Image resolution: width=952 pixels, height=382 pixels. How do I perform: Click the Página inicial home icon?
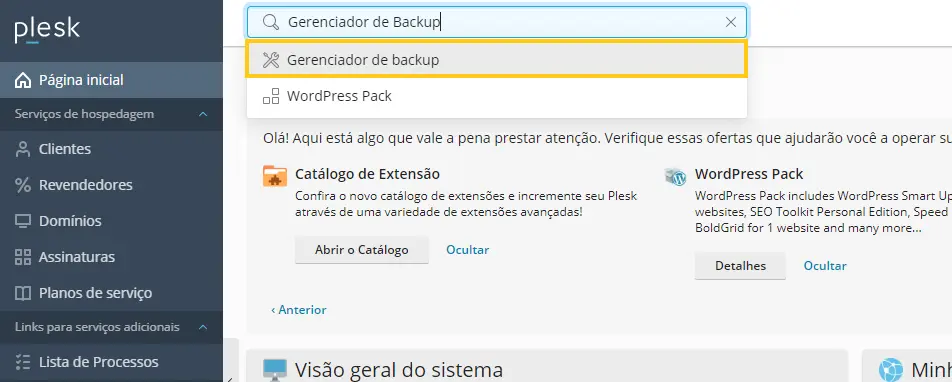[x=23, y=80]
